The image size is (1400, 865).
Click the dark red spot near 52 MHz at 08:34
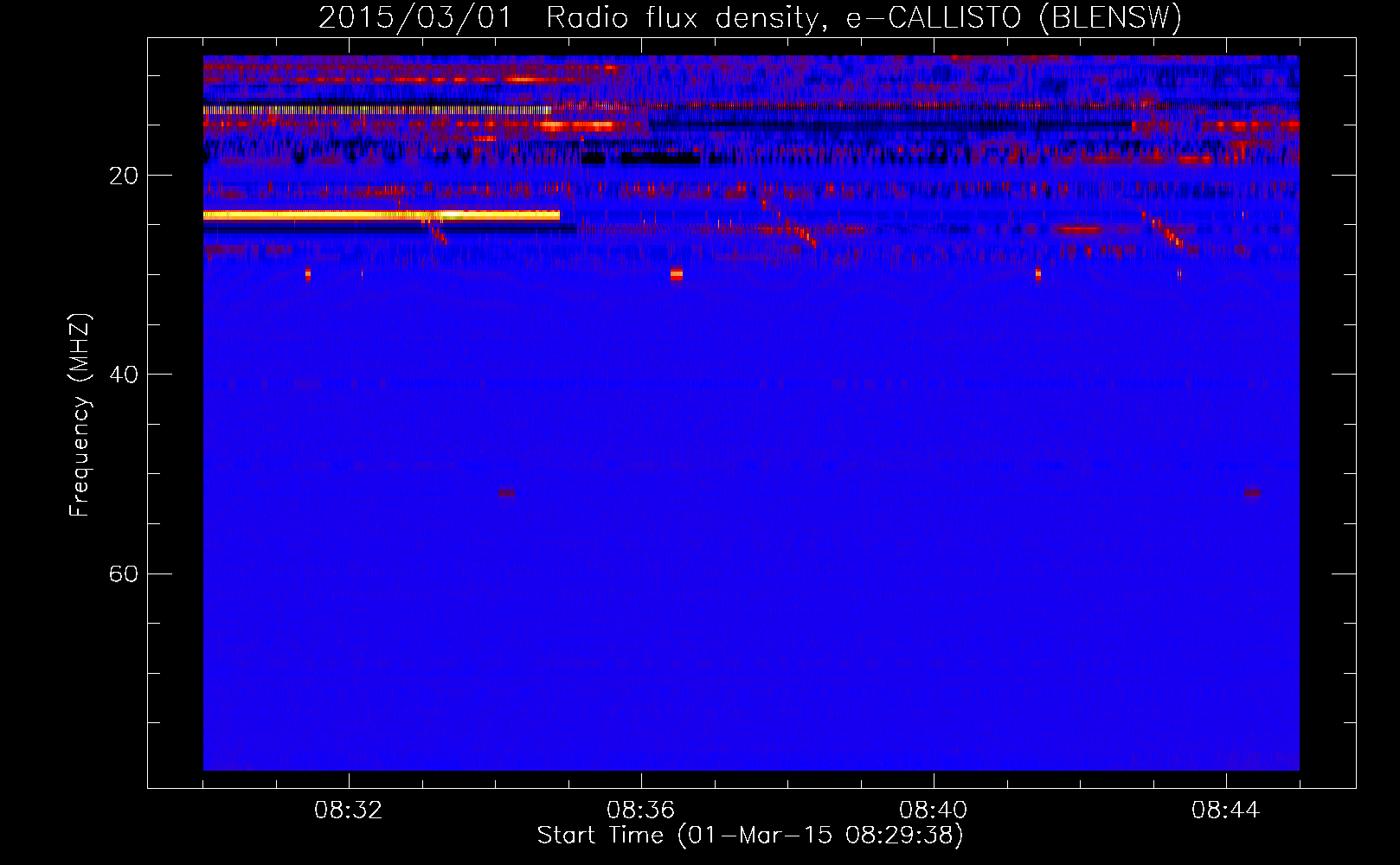(507, 493)
